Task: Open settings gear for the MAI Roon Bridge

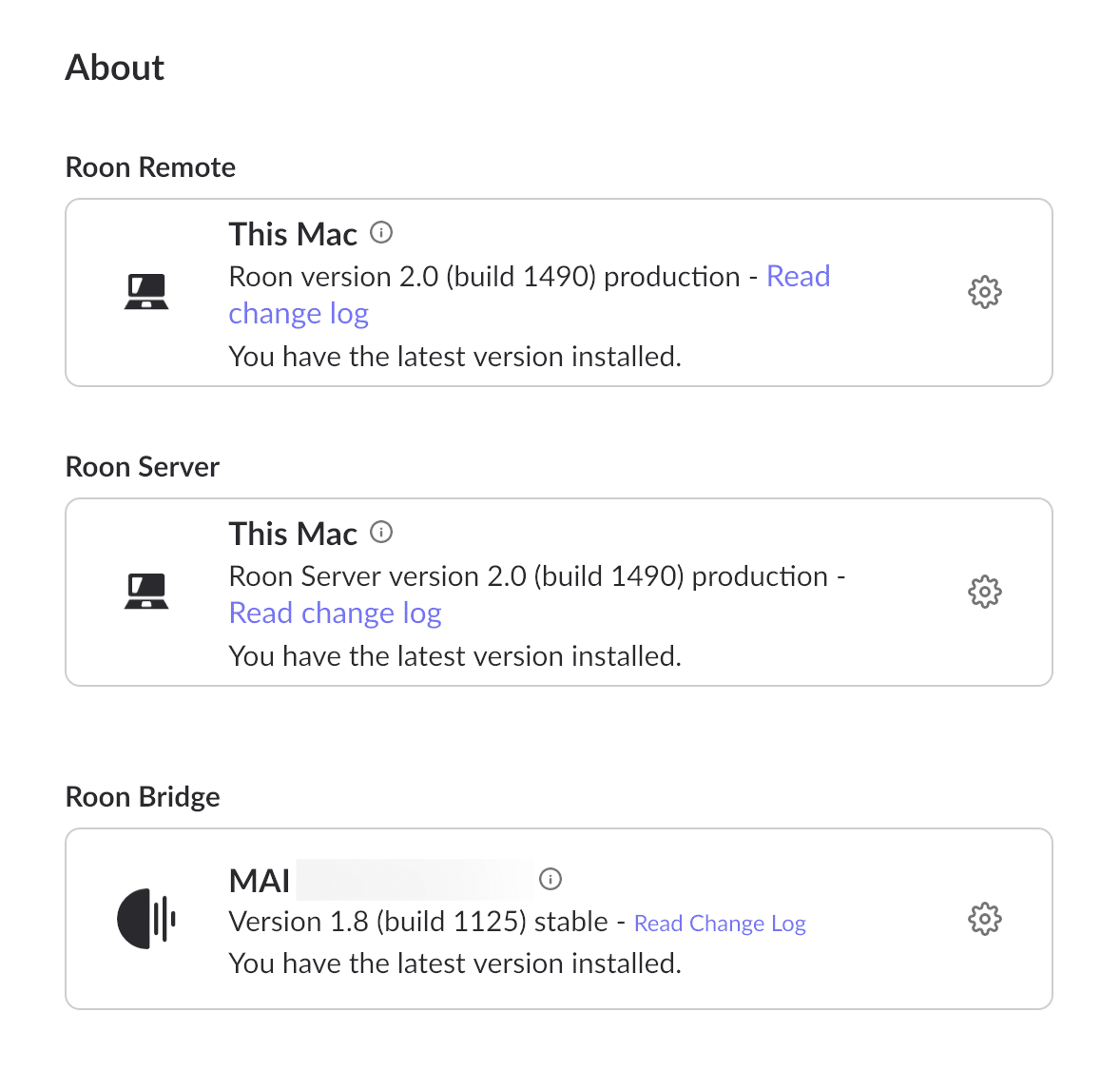Action: (984, 919)
